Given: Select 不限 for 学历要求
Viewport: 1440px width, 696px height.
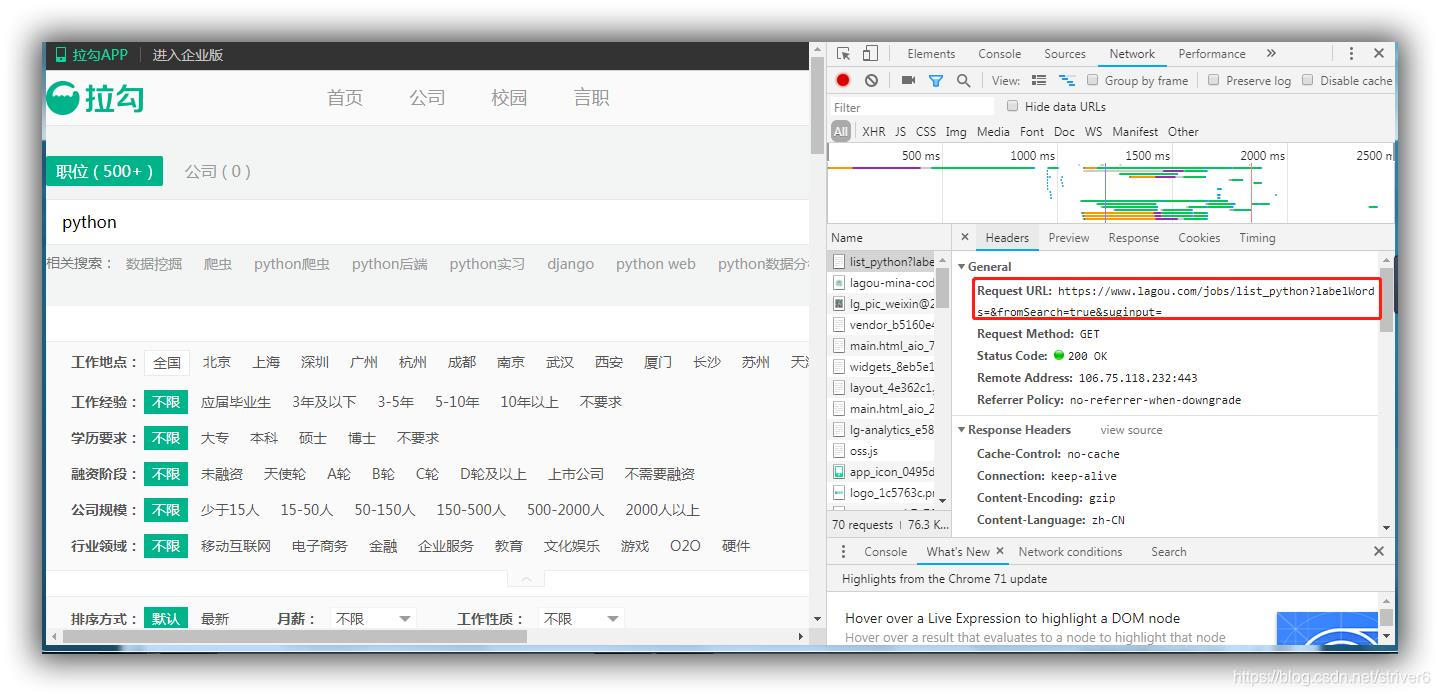Looking at the screenshot, I should point(166,438).
